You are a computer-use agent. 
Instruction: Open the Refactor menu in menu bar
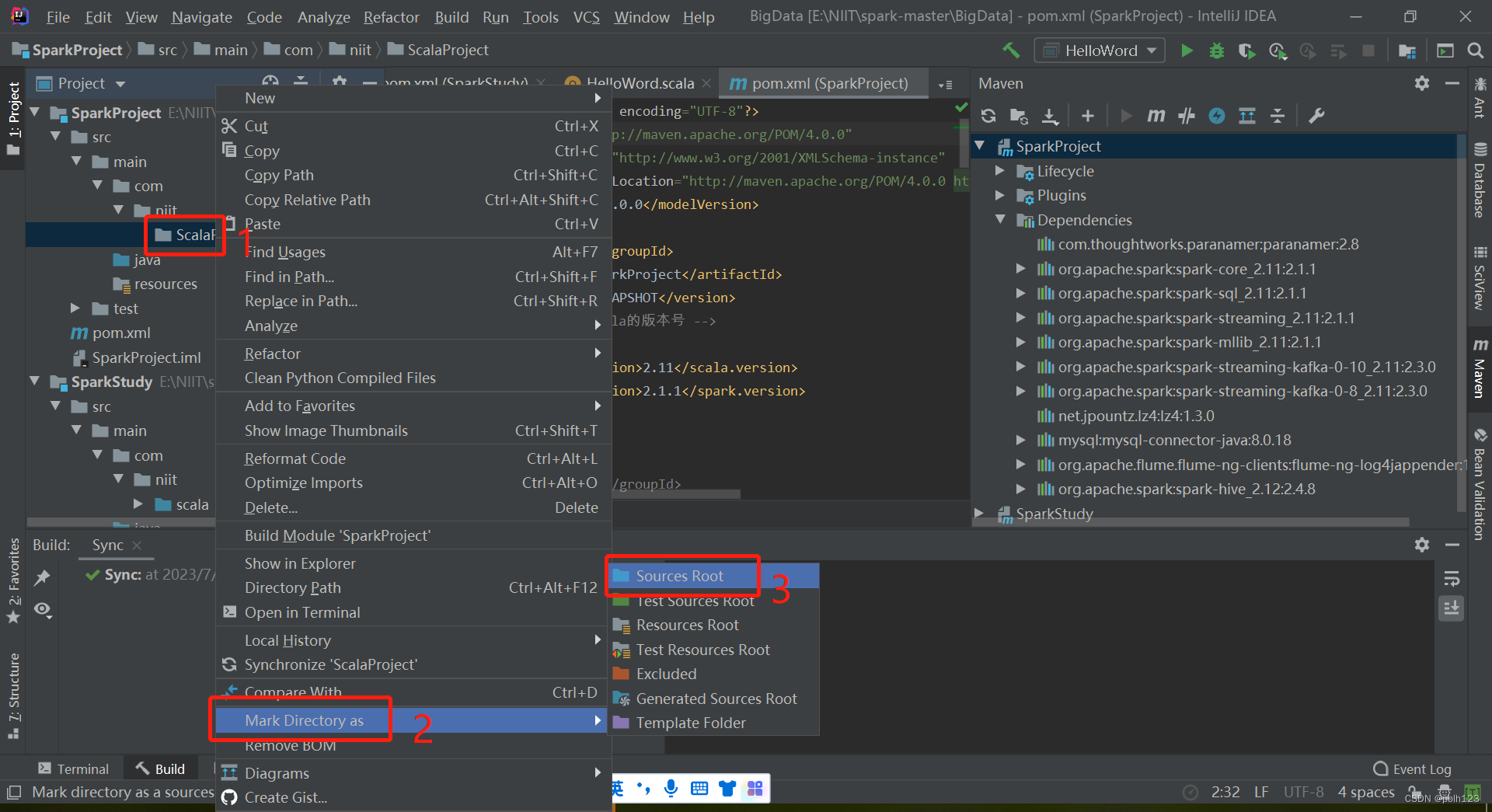point(391,17)
